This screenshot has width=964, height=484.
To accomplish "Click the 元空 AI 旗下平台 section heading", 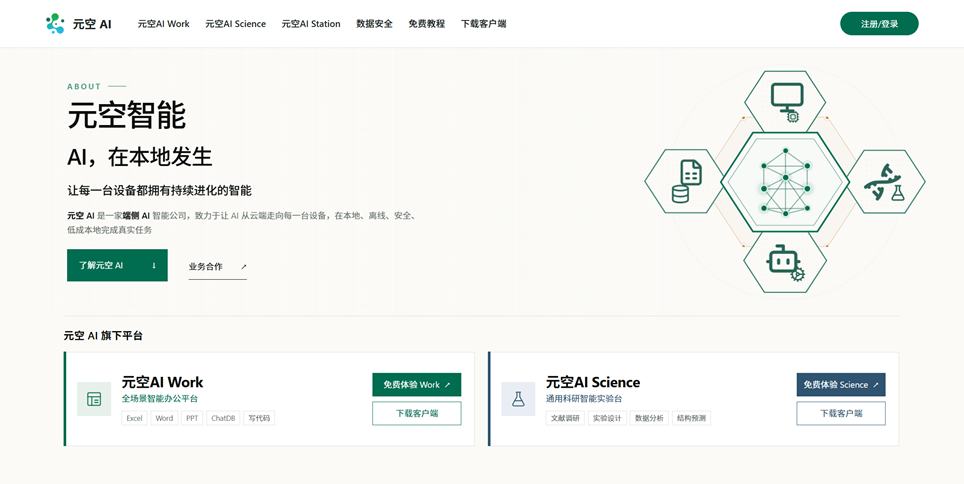I will 103,336.
